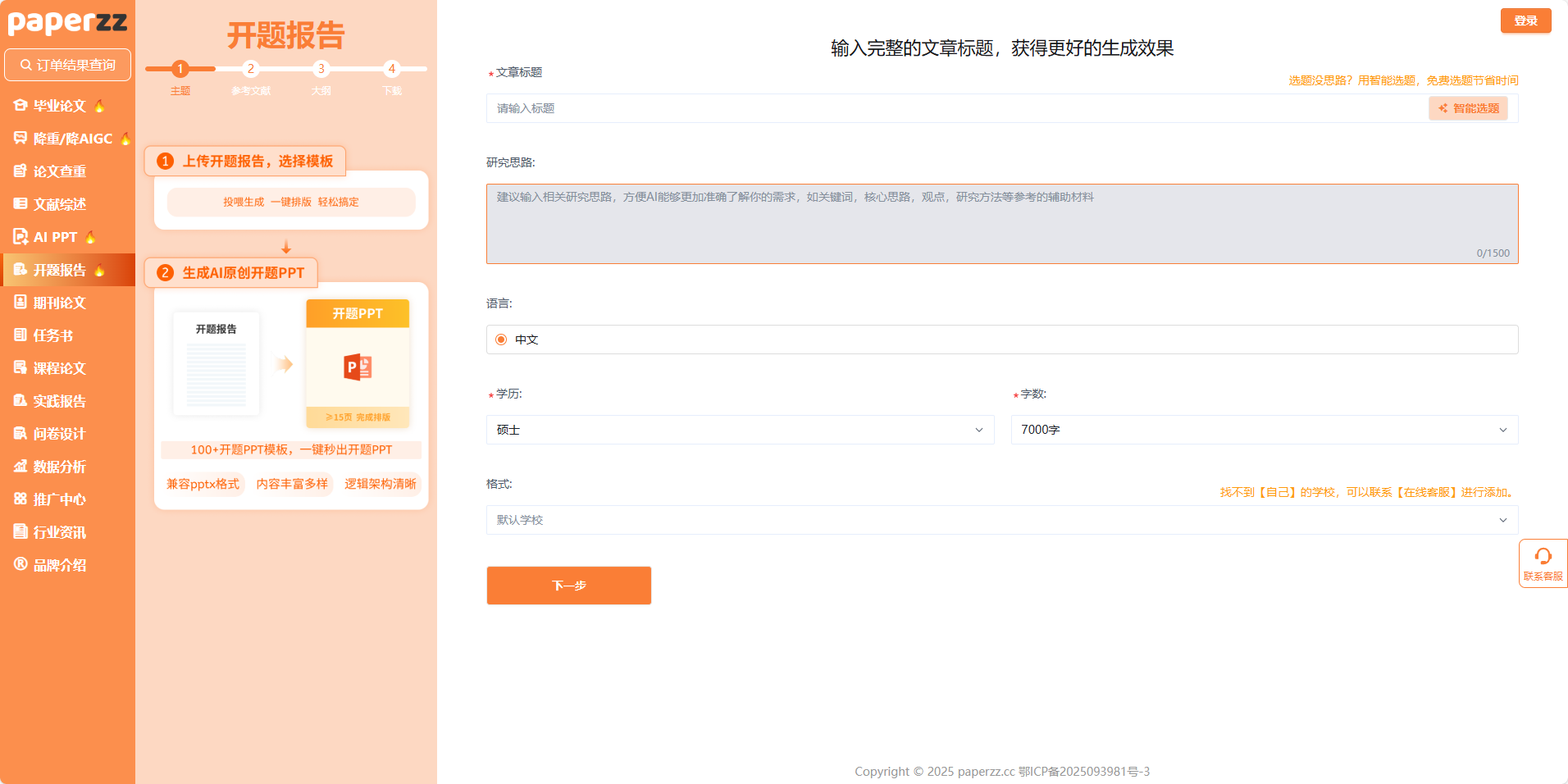This screenshot has height=784, width=1568.
Task: Click the 毕业论文 sidebar icon
Action: pos(21,106)
